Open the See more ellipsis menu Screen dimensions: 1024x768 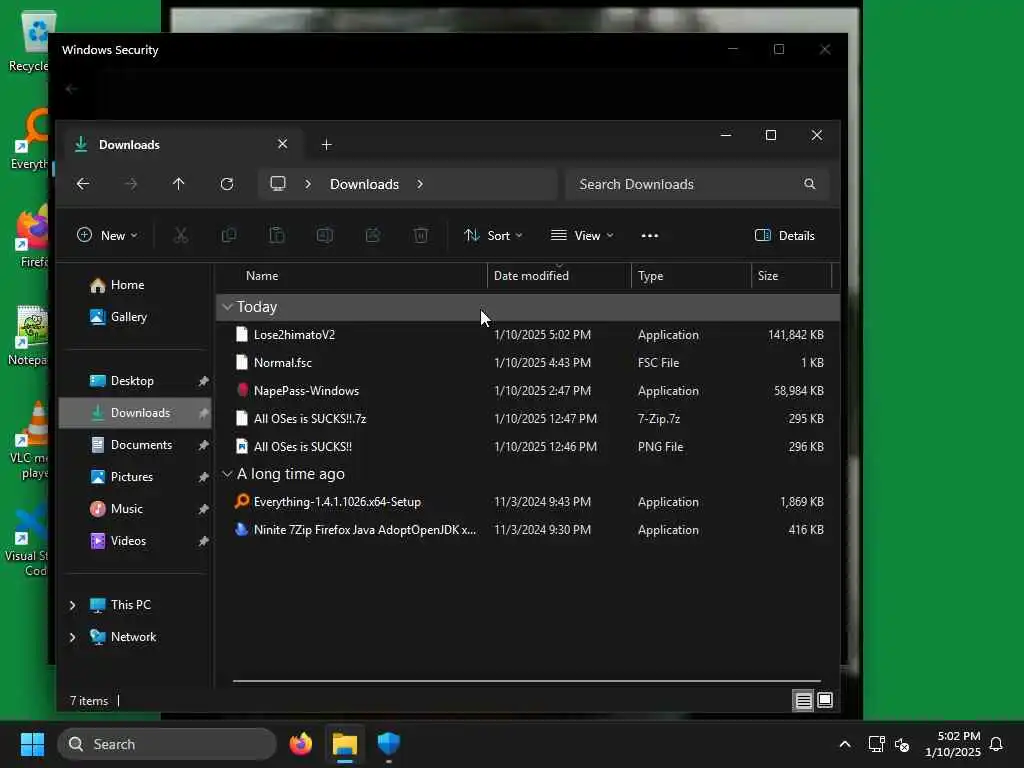click(x=650, y=236)
